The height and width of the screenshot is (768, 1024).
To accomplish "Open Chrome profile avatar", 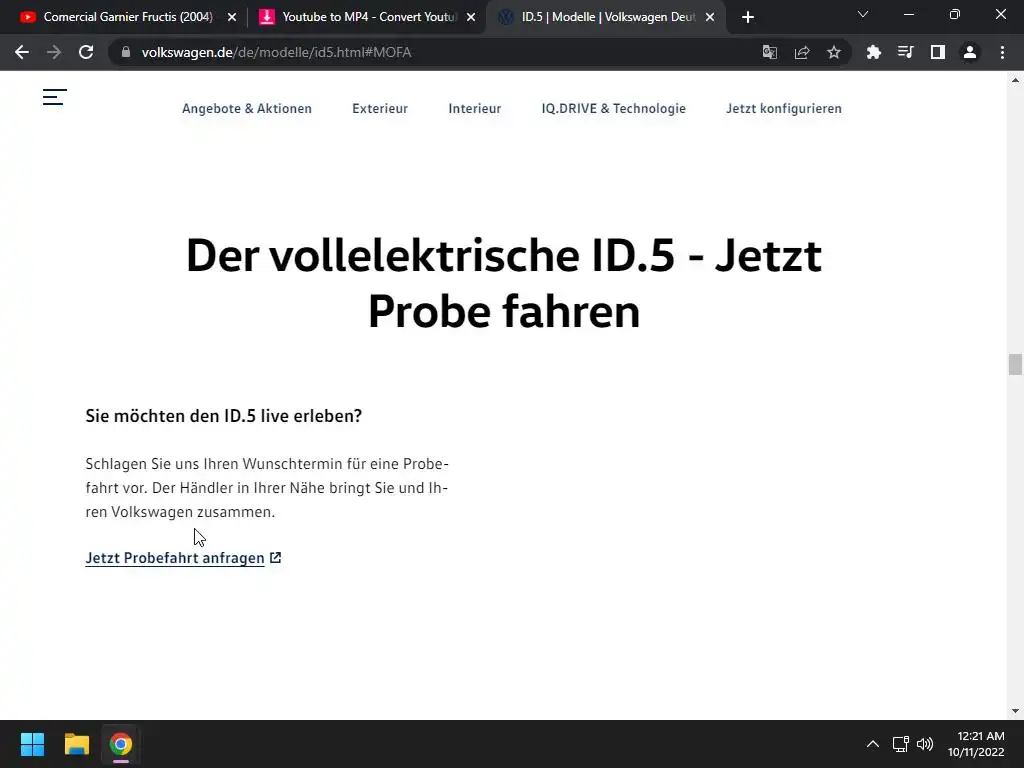I will [x=970, y=52].
